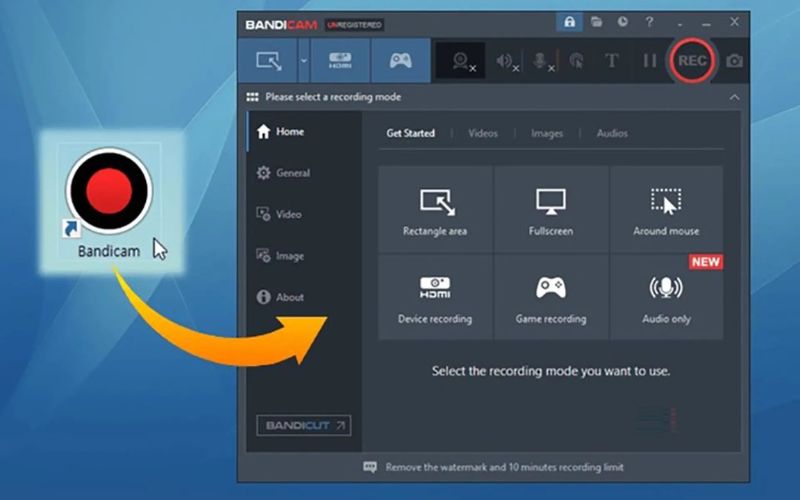Click Remove the watermark and recording limit link
Screen dimensions: 800x500
point(505,467)
